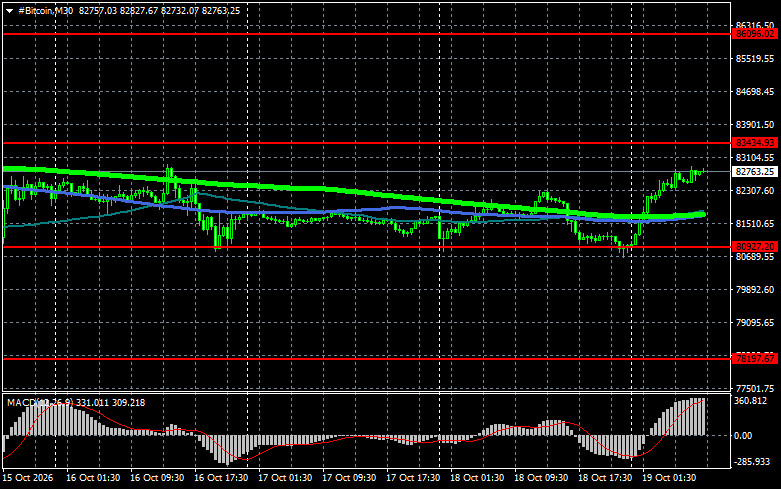Image resolution: width=781 pixels, height=489 pixels.
Task: Click the 19 Oct 01:30 time label
Action: point(669,478)
